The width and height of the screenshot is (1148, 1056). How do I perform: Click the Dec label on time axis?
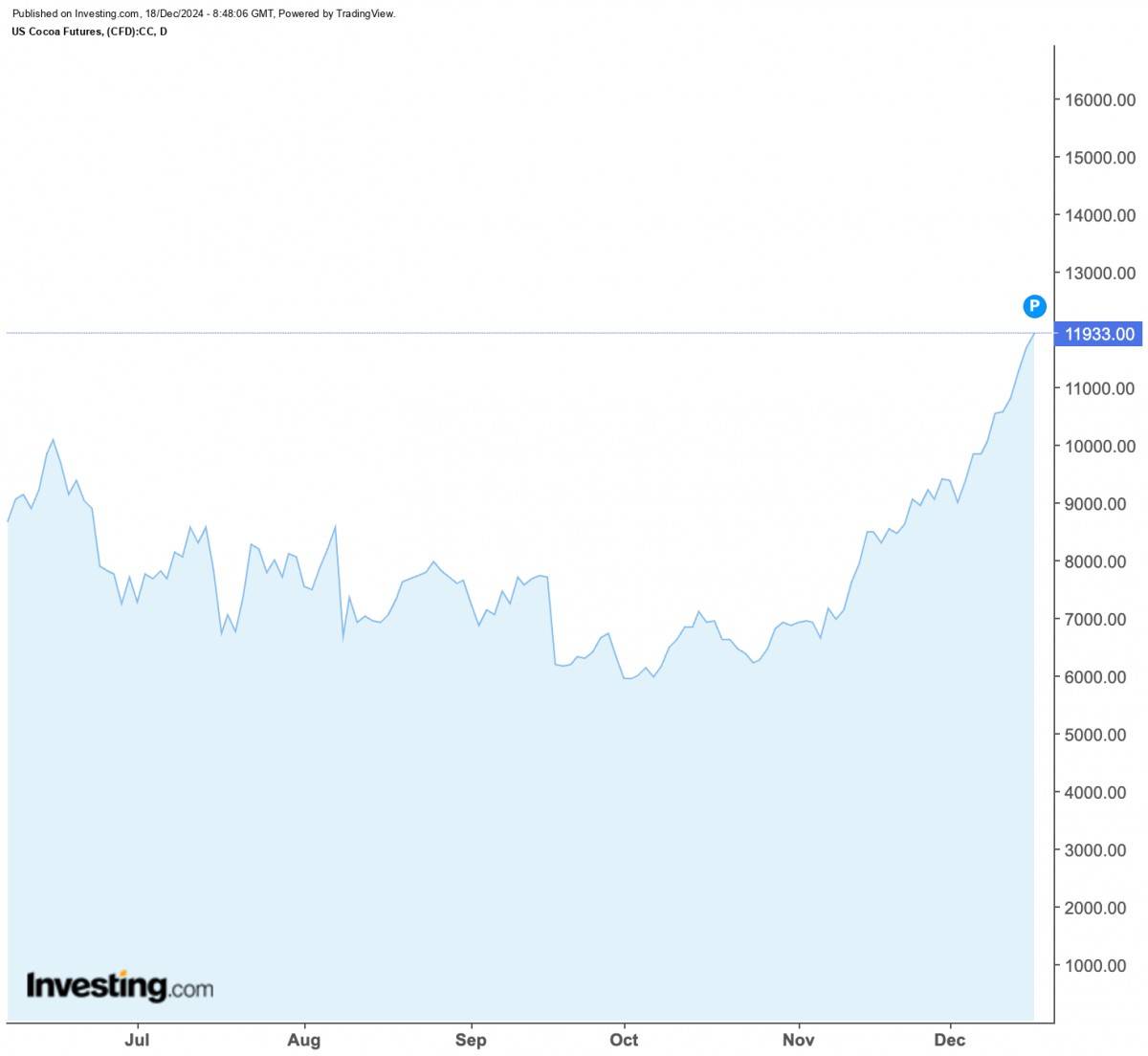click(950, 1040)
